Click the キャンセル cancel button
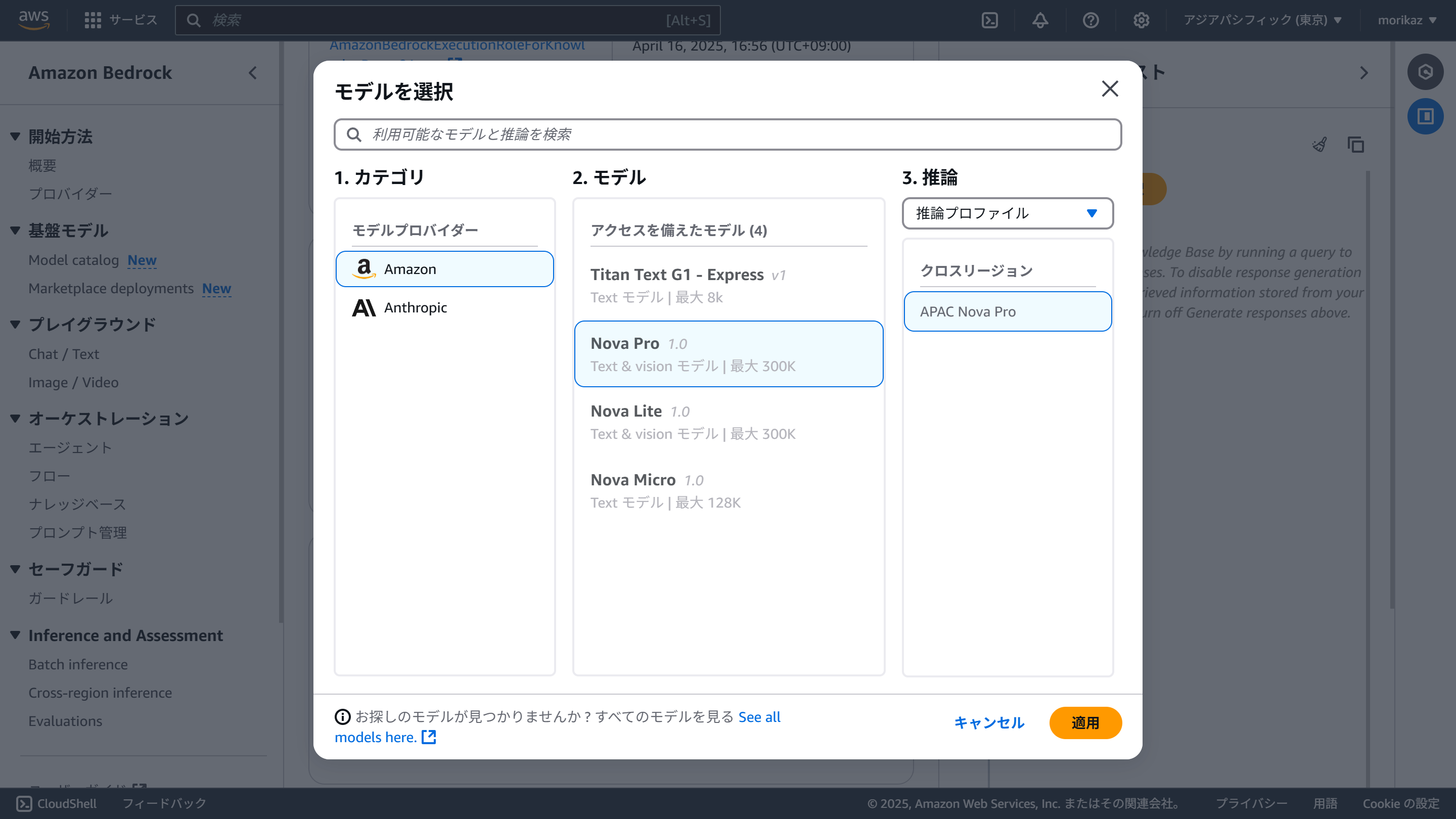 (x=988, y=722)
